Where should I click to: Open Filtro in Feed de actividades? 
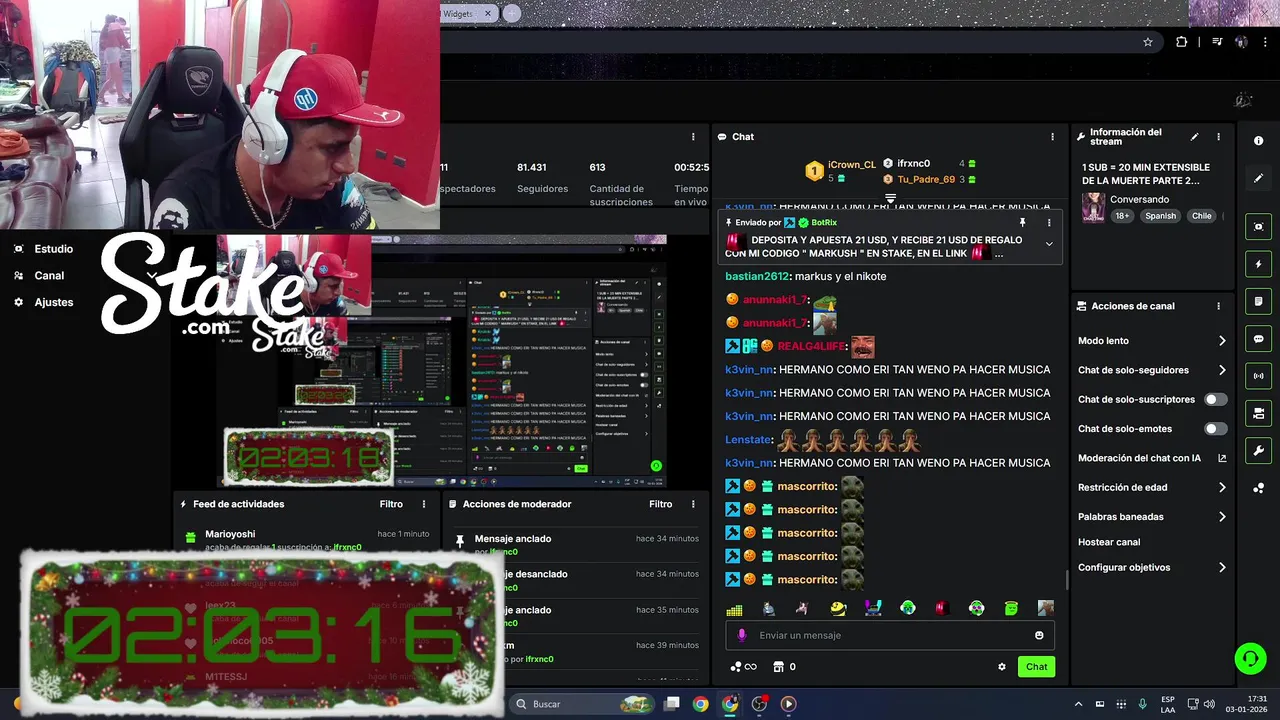[x=391, y=504]
